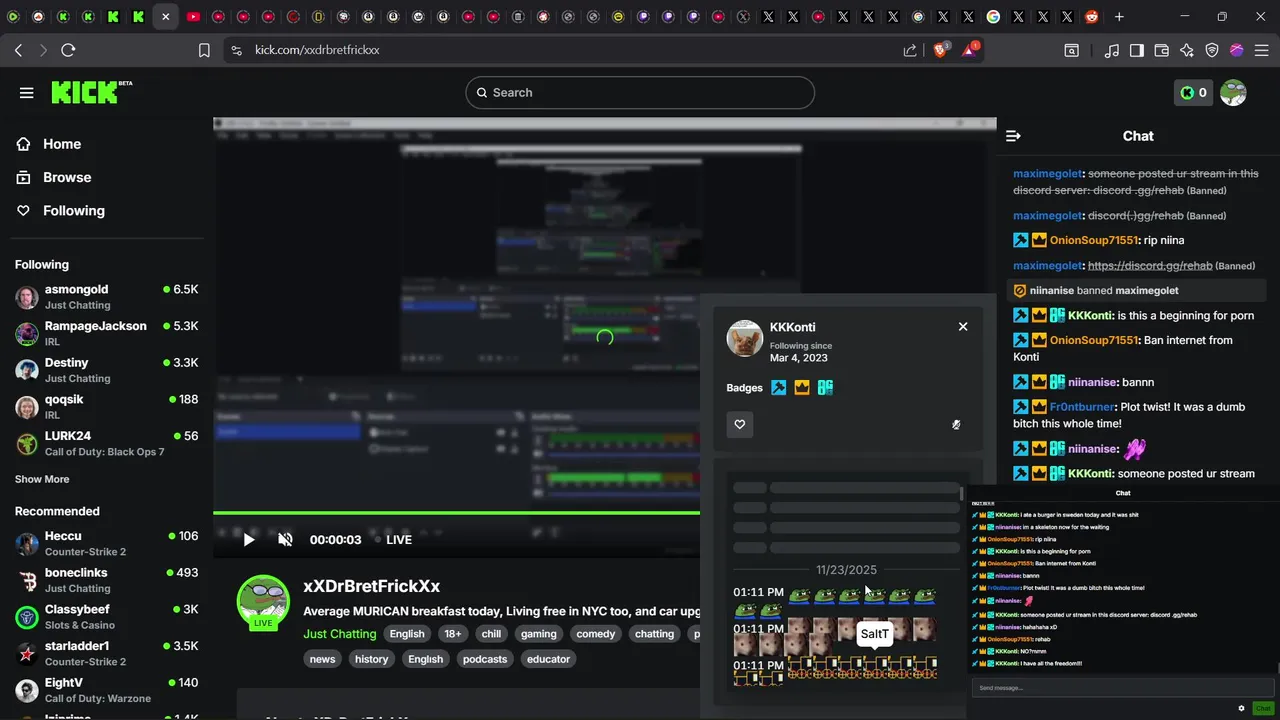Click the educator stream tag
The image size is (1280, 720).
pos(548,659)
